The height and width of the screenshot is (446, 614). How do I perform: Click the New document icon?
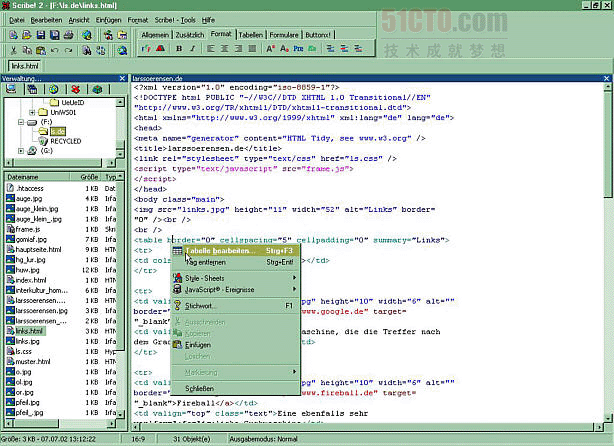(13, 35)
